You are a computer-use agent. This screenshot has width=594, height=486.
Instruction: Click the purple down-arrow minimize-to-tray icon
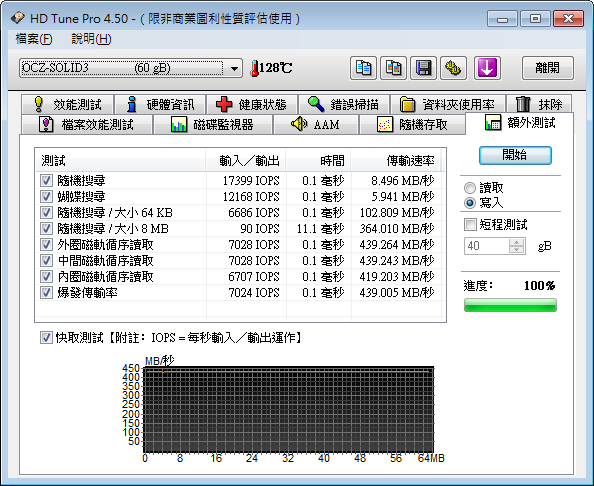[487, 68]
